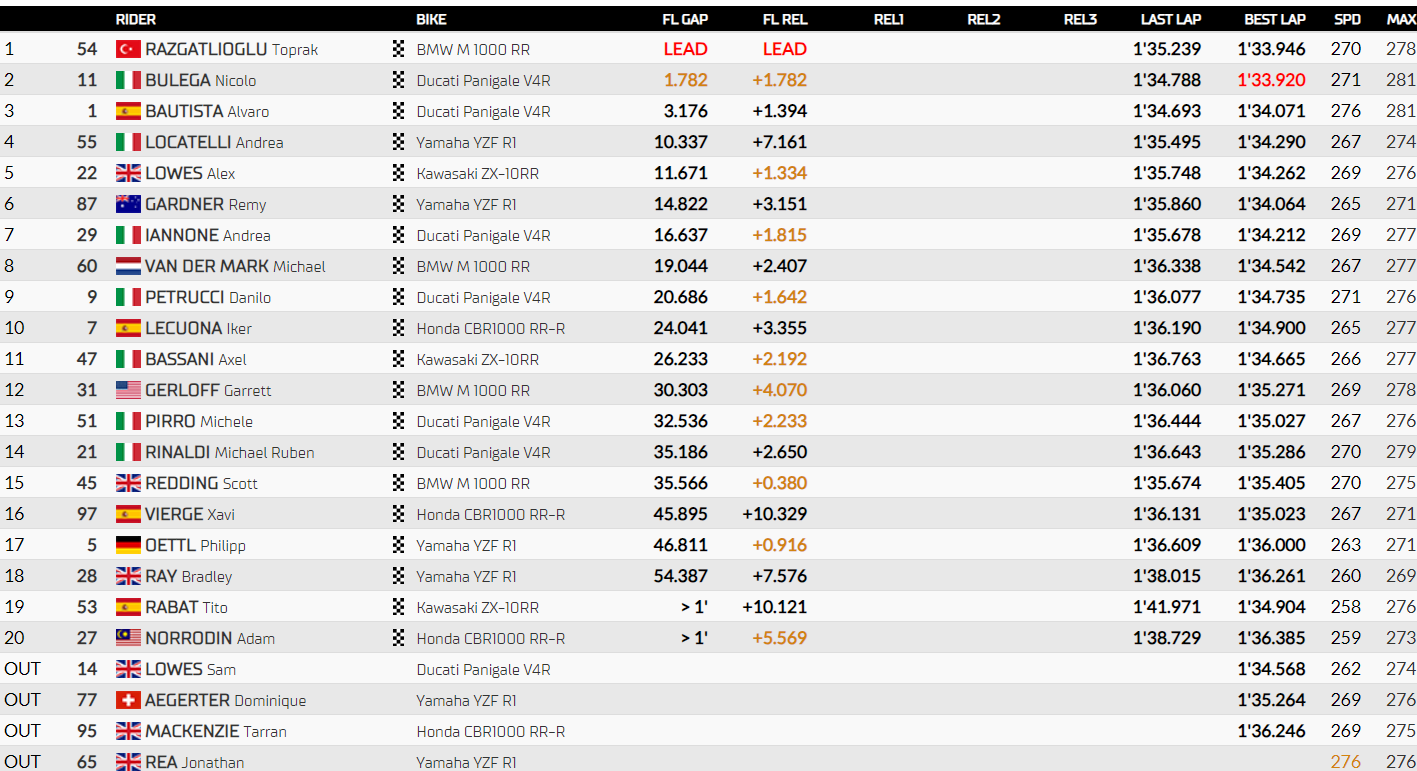The height and width of the screenshot is (771, 1417).
Task: Click the Swiss flag next to Aegerter
Action: point(128,700)
